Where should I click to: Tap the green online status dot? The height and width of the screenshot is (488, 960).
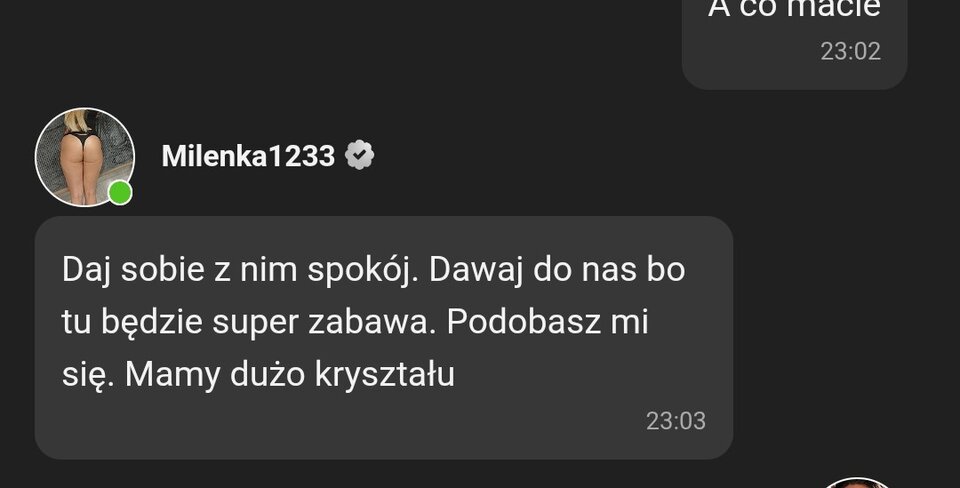click(x=120, y=193)
